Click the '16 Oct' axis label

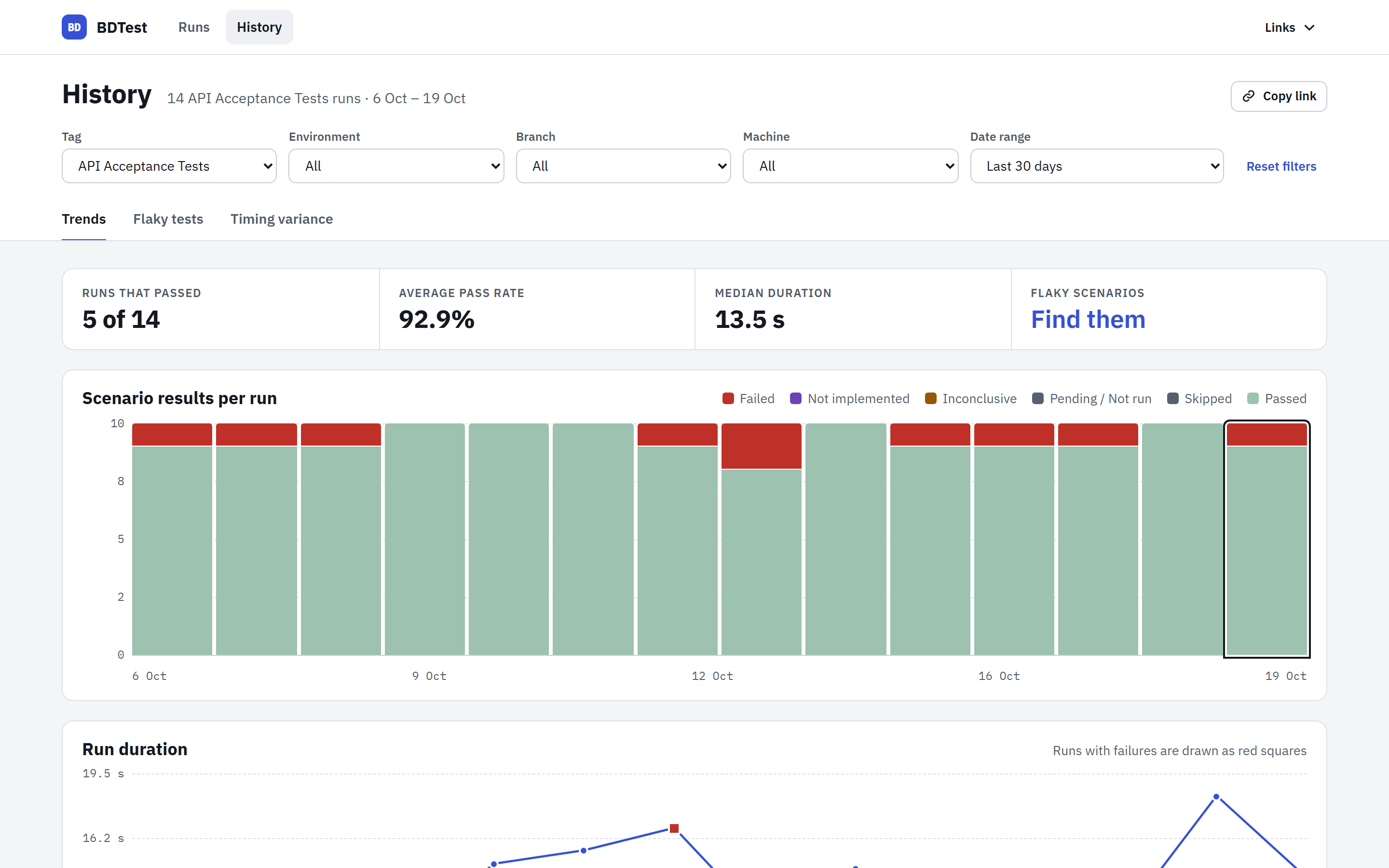tap(999, 676)
